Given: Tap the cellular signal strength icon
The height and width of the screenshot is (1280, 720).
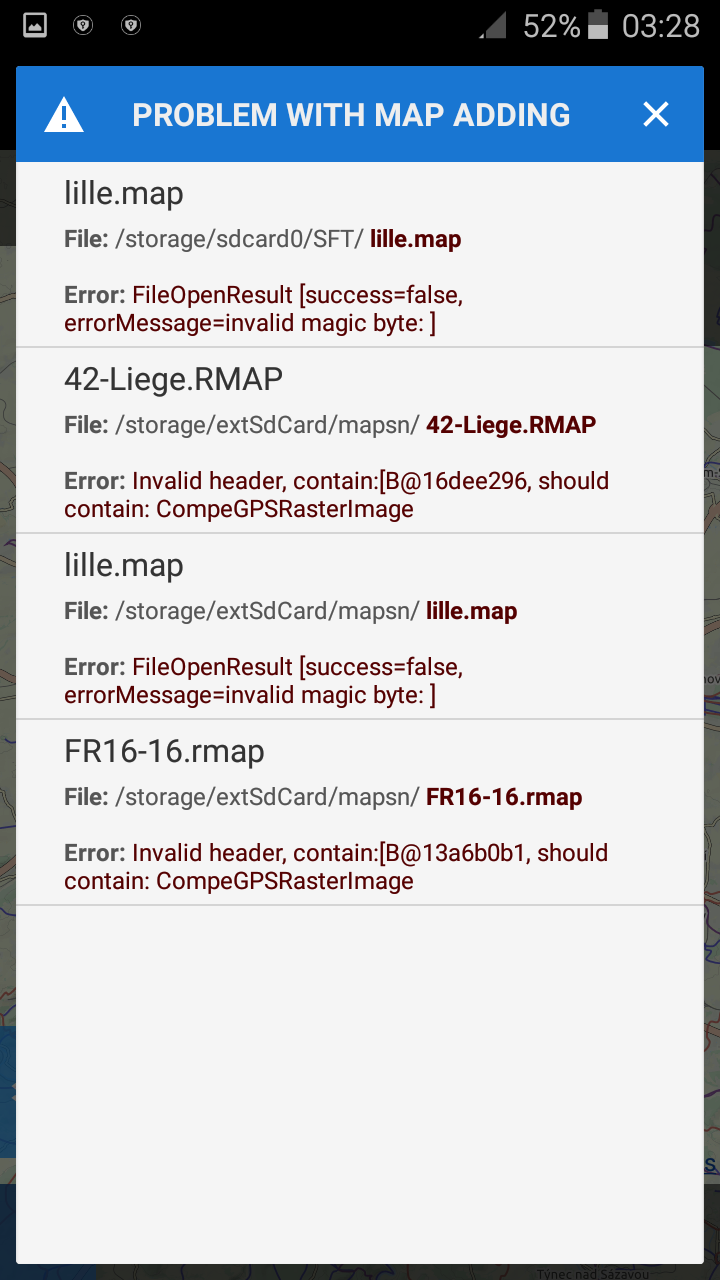Looking at the screenshot, I should pos(493,26).
